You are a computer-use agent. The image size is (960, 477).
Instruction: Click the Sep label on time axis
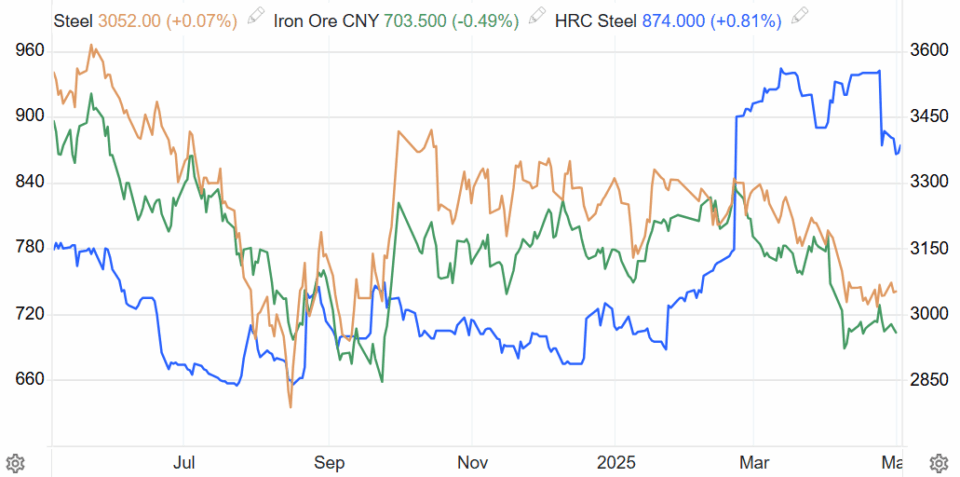click(x=329, y=461)
